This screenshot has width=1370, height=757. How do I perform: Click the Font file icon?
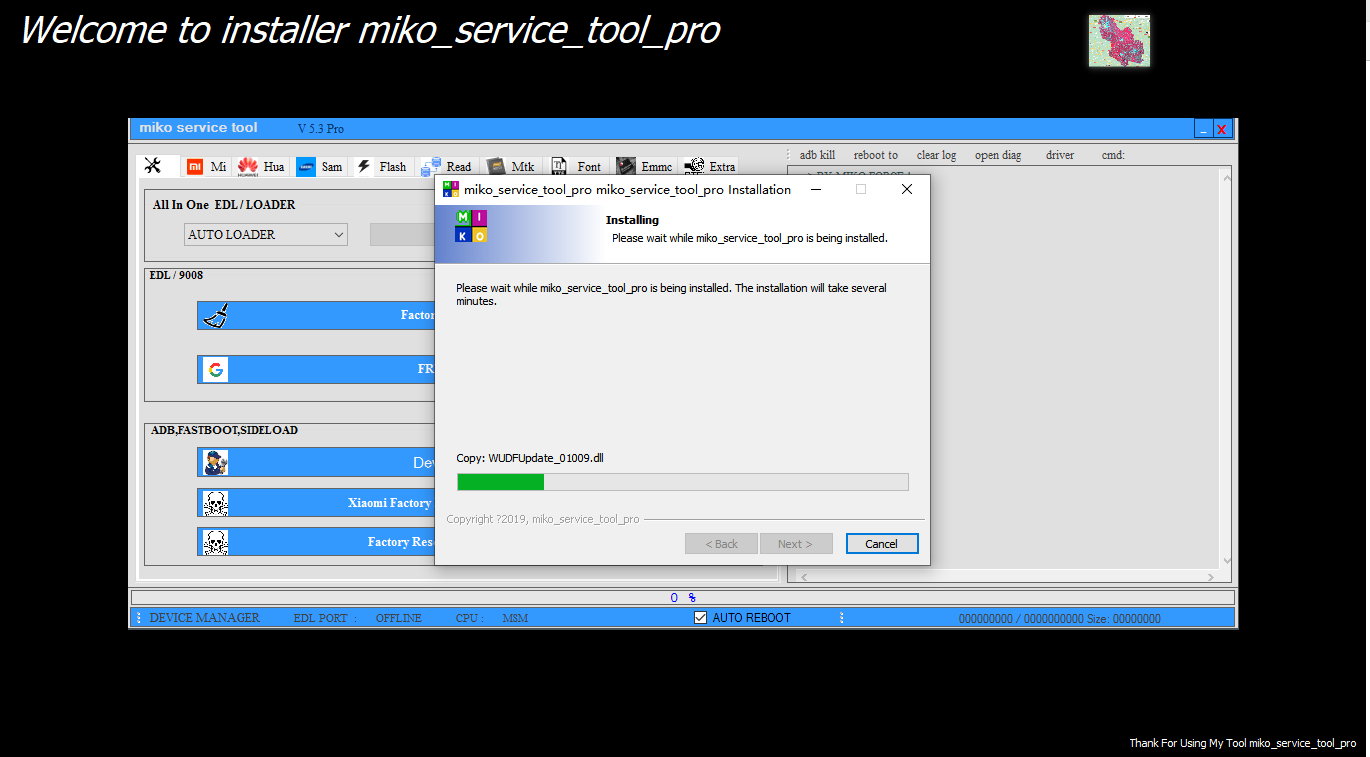(x=559, y=167)
